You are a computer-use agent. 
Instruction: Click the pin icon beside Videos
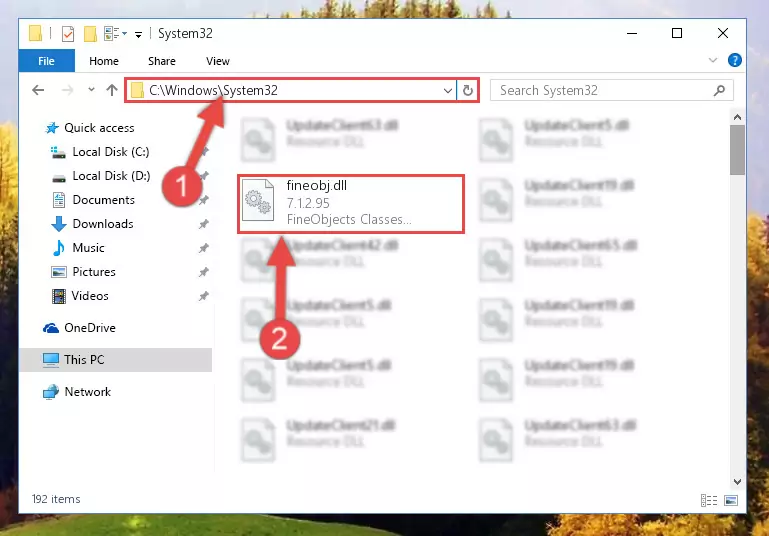pos(204,296)
